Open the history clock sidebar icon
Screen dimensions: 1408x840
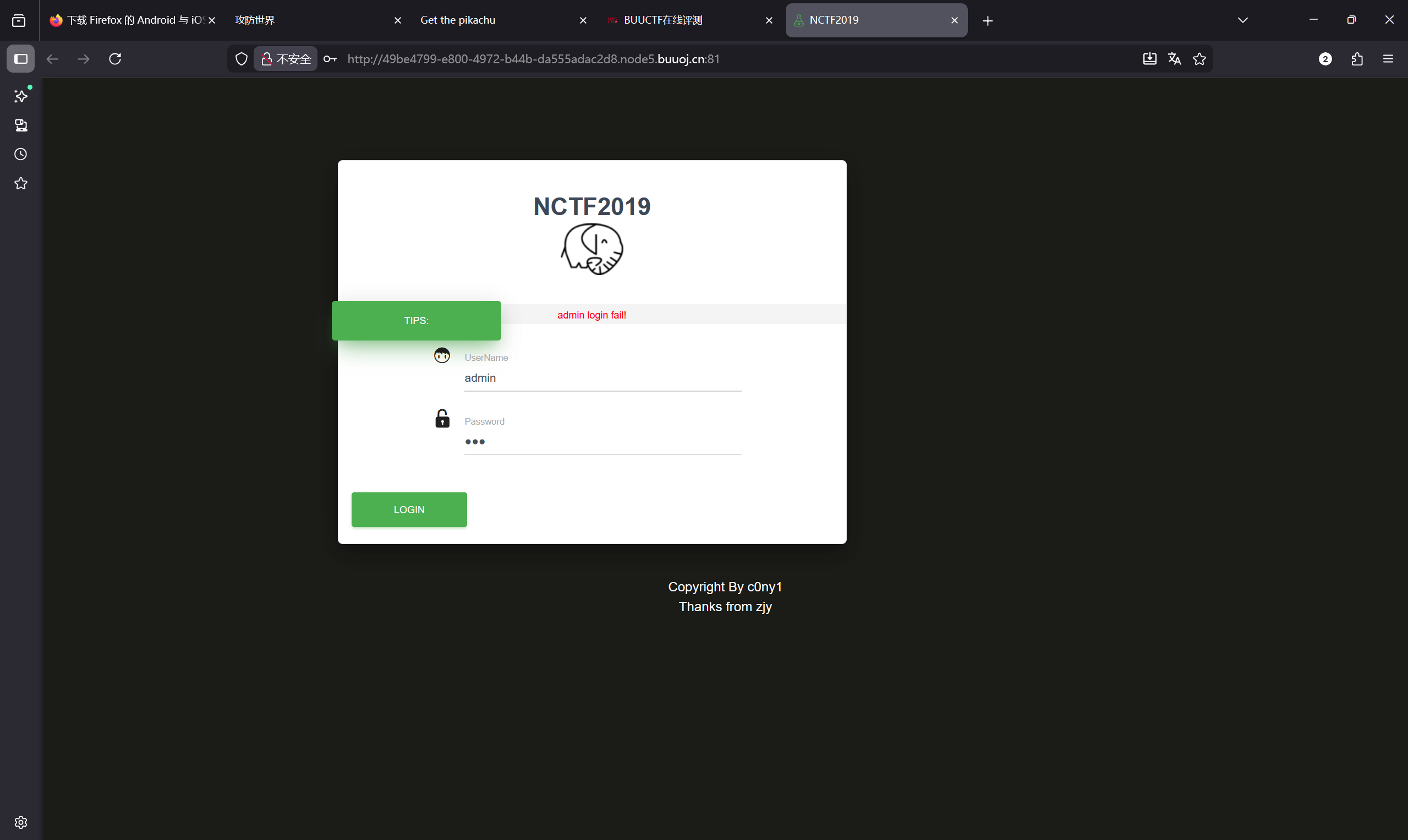(x=21, y=155)
